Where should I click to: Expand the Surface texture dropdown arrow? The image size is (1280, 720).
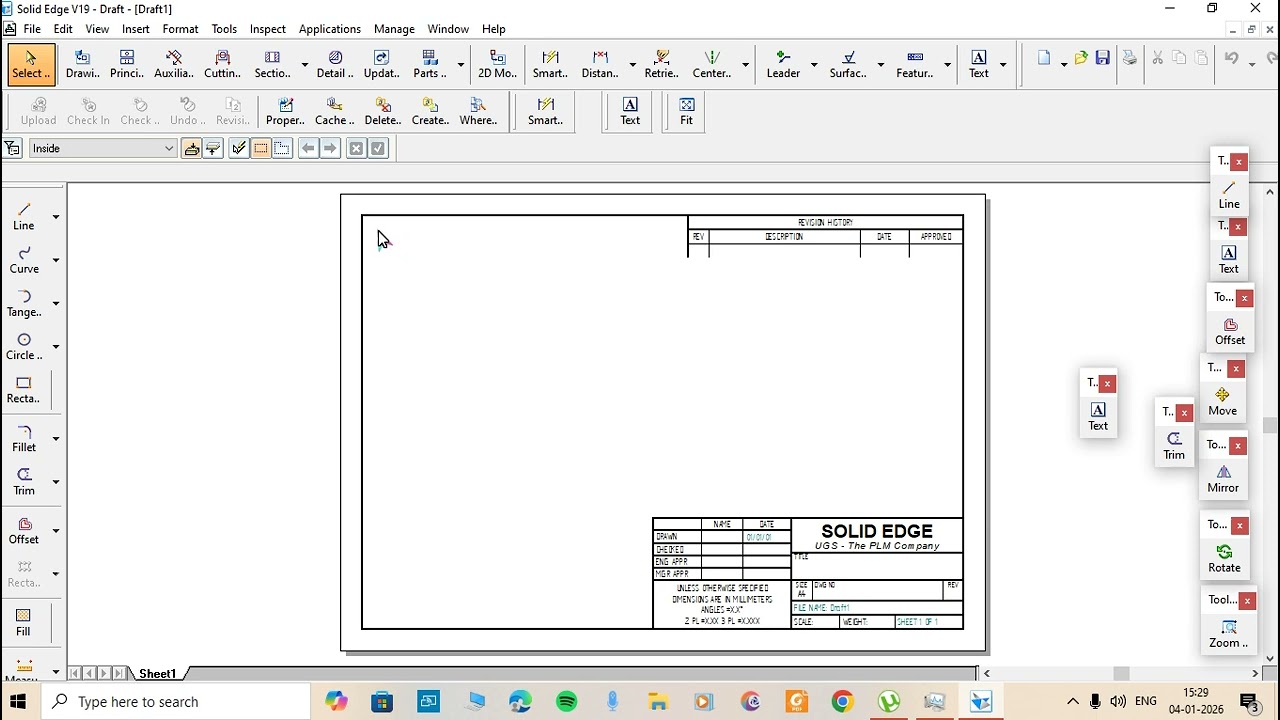tap(880, 65)
